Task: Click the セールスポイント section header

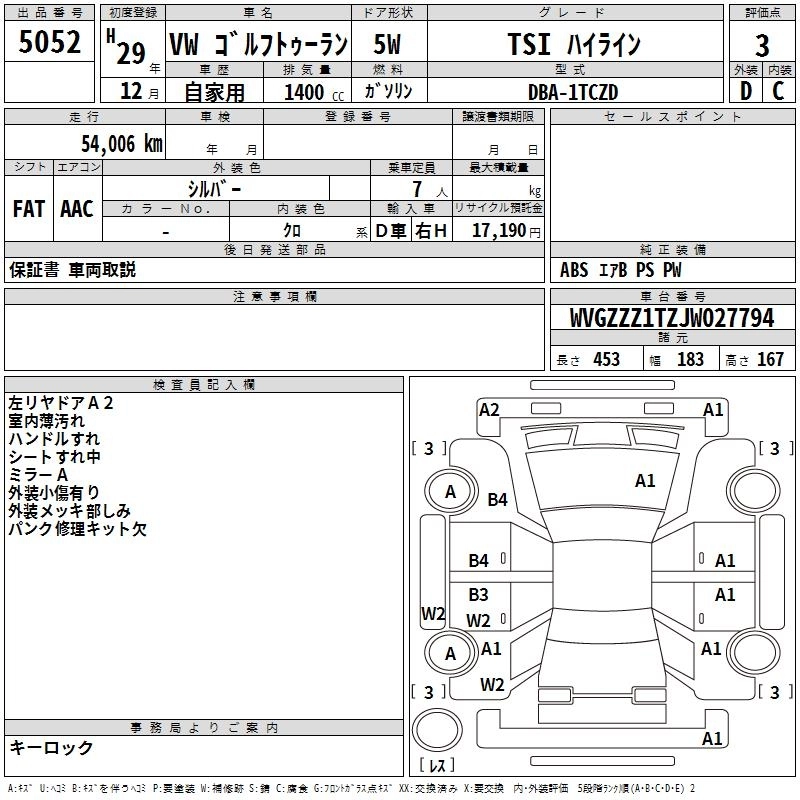Action: 672,116
